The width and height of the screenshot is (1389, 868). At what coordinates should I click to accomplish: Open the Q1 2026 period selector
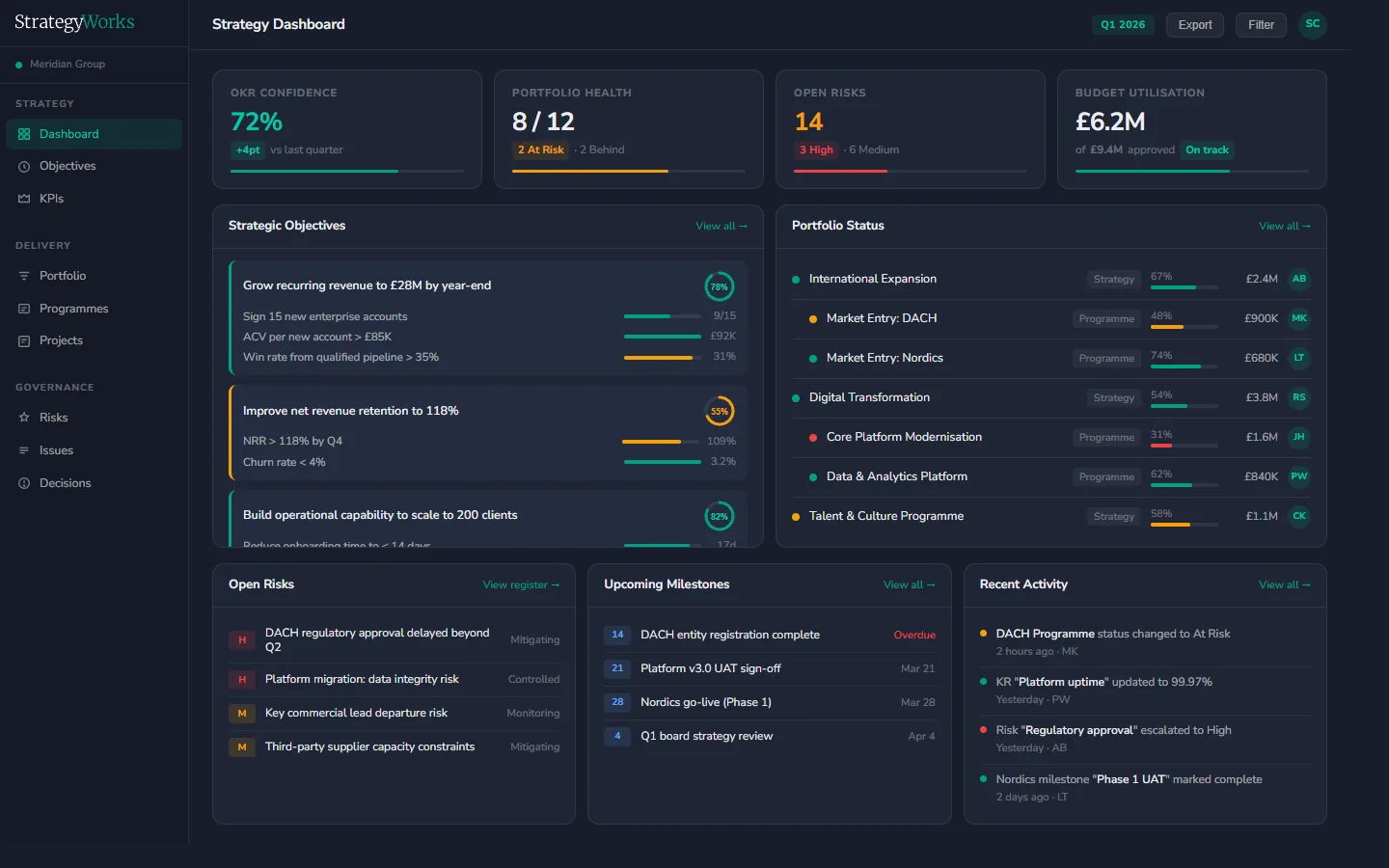(1123, 25)
